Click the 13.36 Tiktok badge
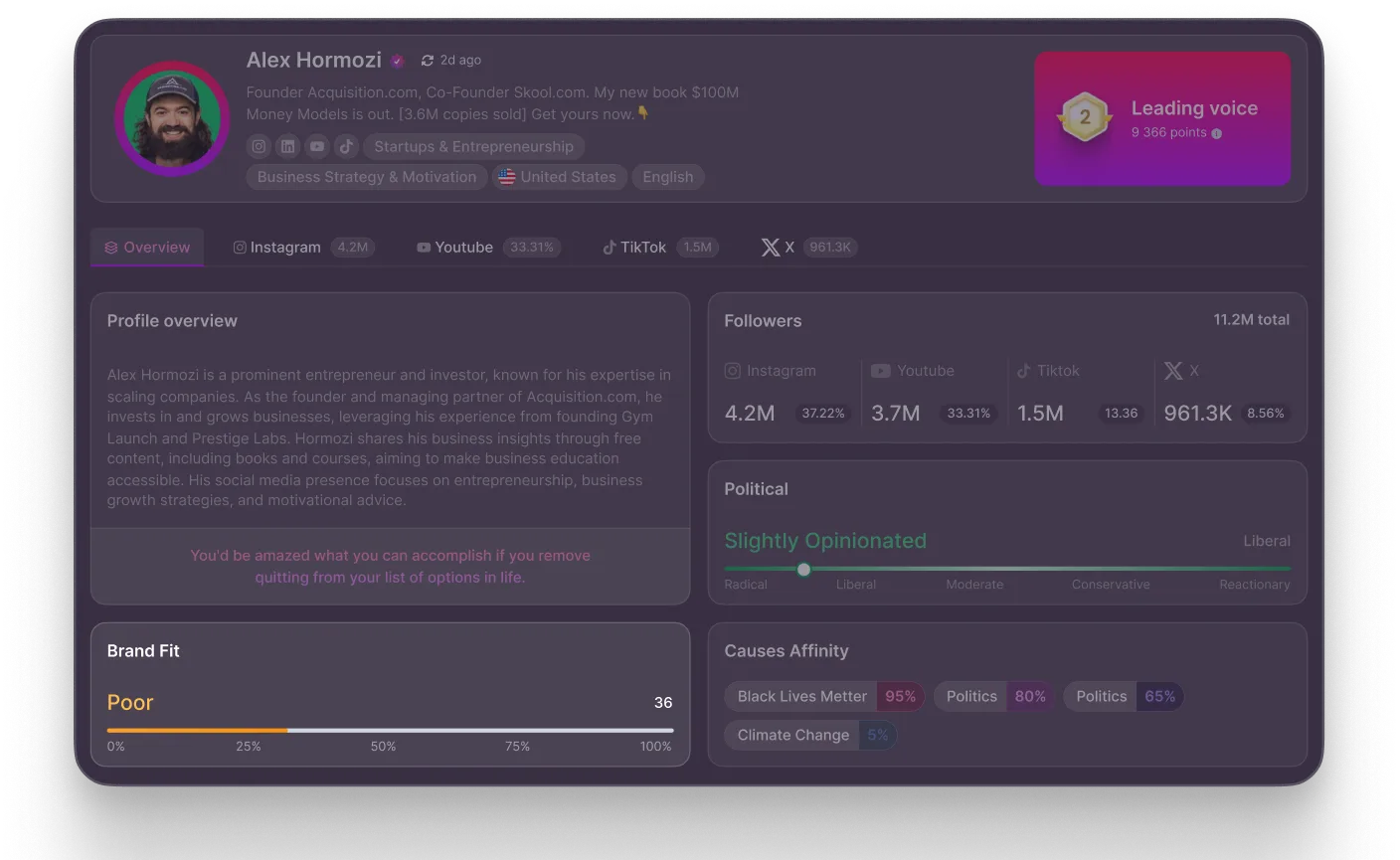The image size is (1400, 860). coord(1121,414)
